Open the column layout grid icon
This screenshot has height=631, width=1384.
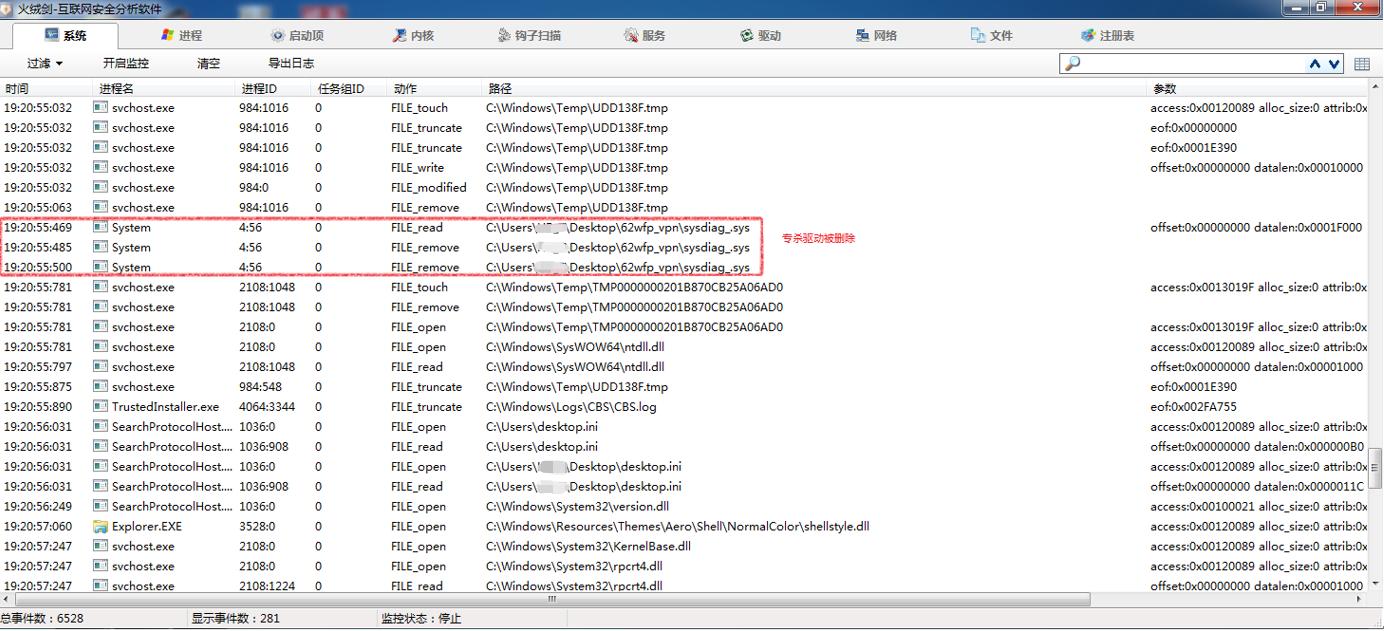(x=1362, y=64)
